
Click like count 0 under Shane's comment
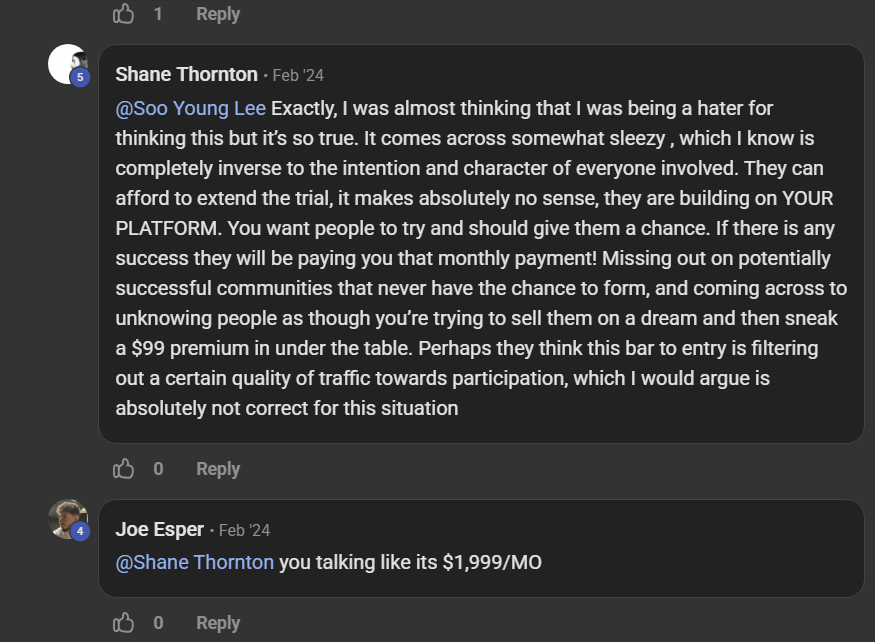click(158, 468)
